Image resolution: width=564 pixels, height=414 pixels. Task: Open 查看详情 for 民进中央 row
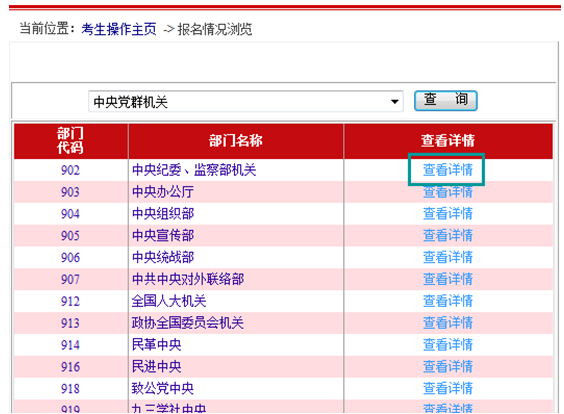click(x=447, y=367)
